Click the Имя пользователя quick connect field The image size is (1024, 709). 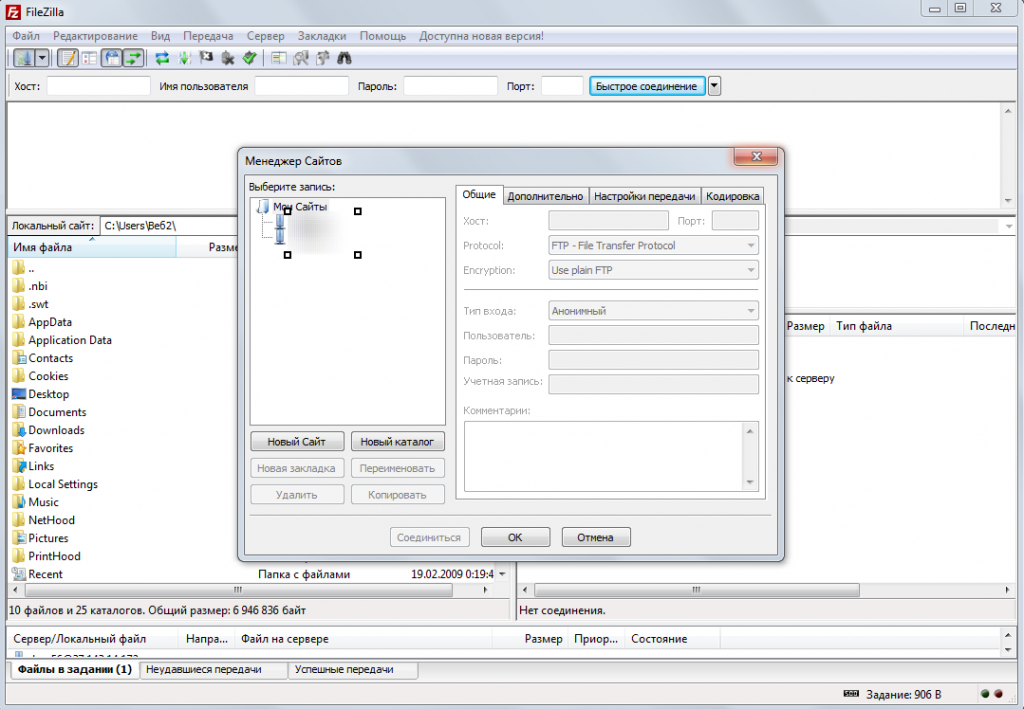pos(301,86)
